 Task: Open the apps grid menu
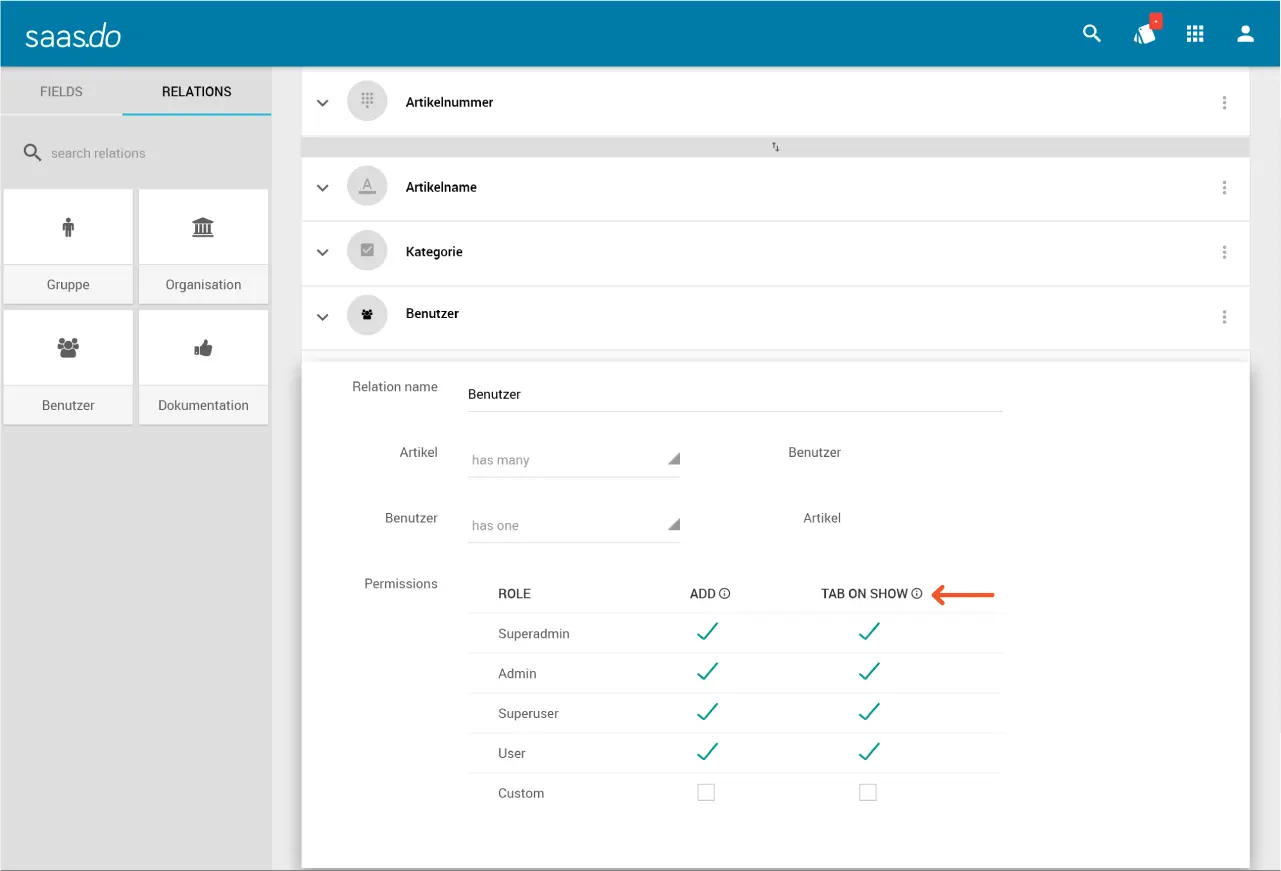click(1195, 34)
